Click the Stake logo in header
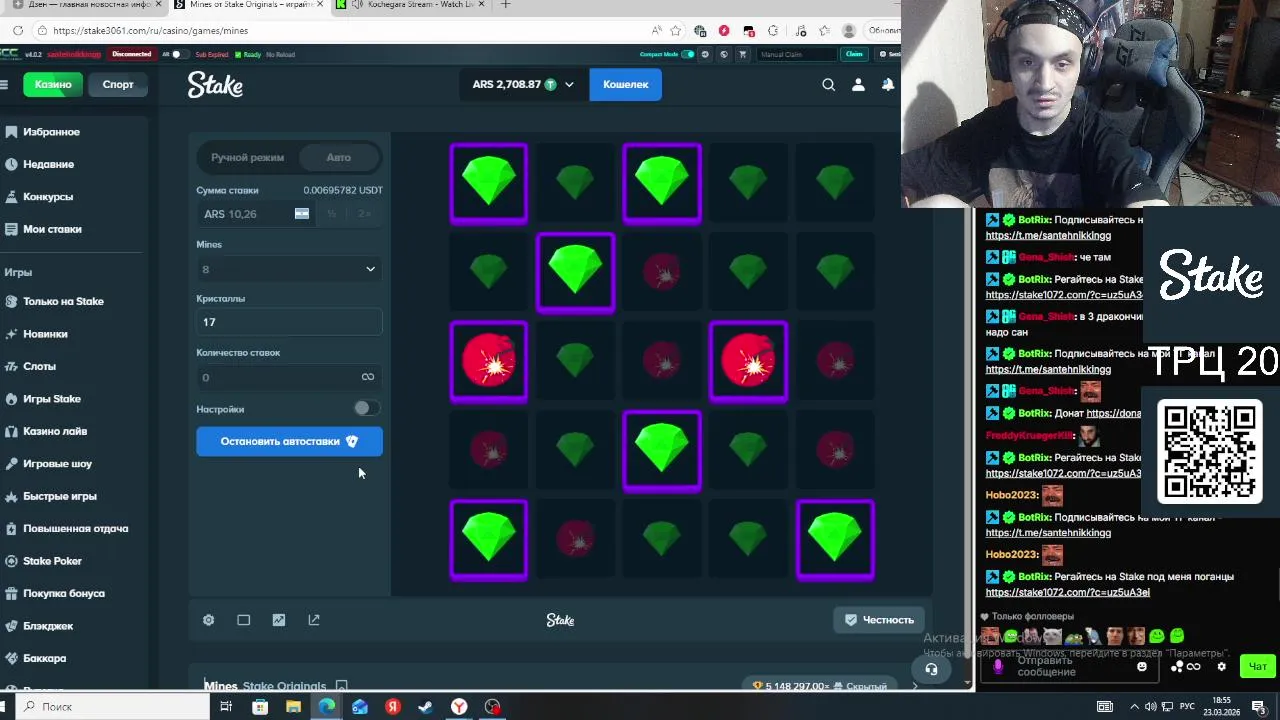 pyautogui.click(x=215, y=85)
